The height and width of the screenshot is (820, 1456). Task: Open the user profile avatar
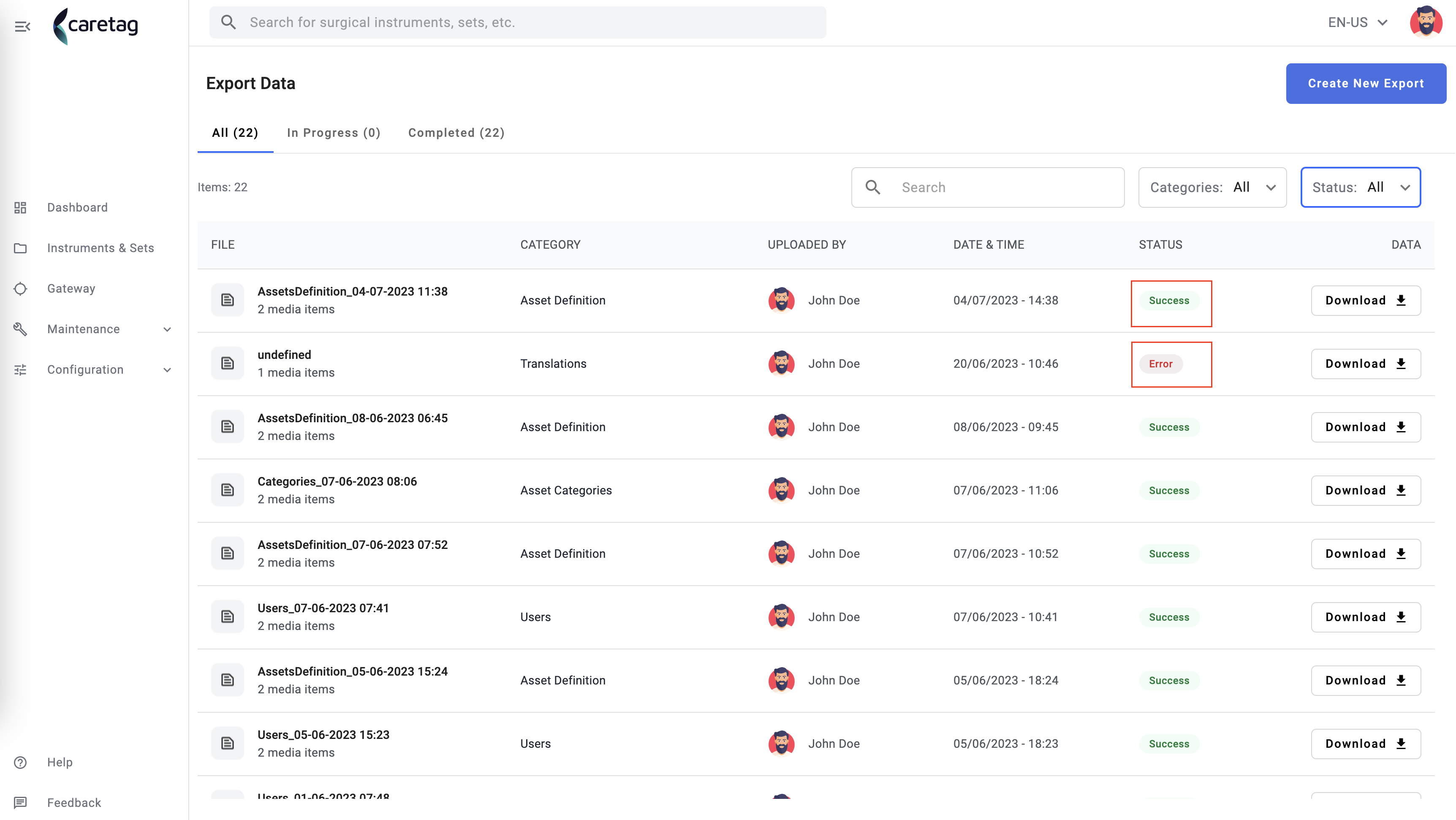click(x=1426, y=22)
